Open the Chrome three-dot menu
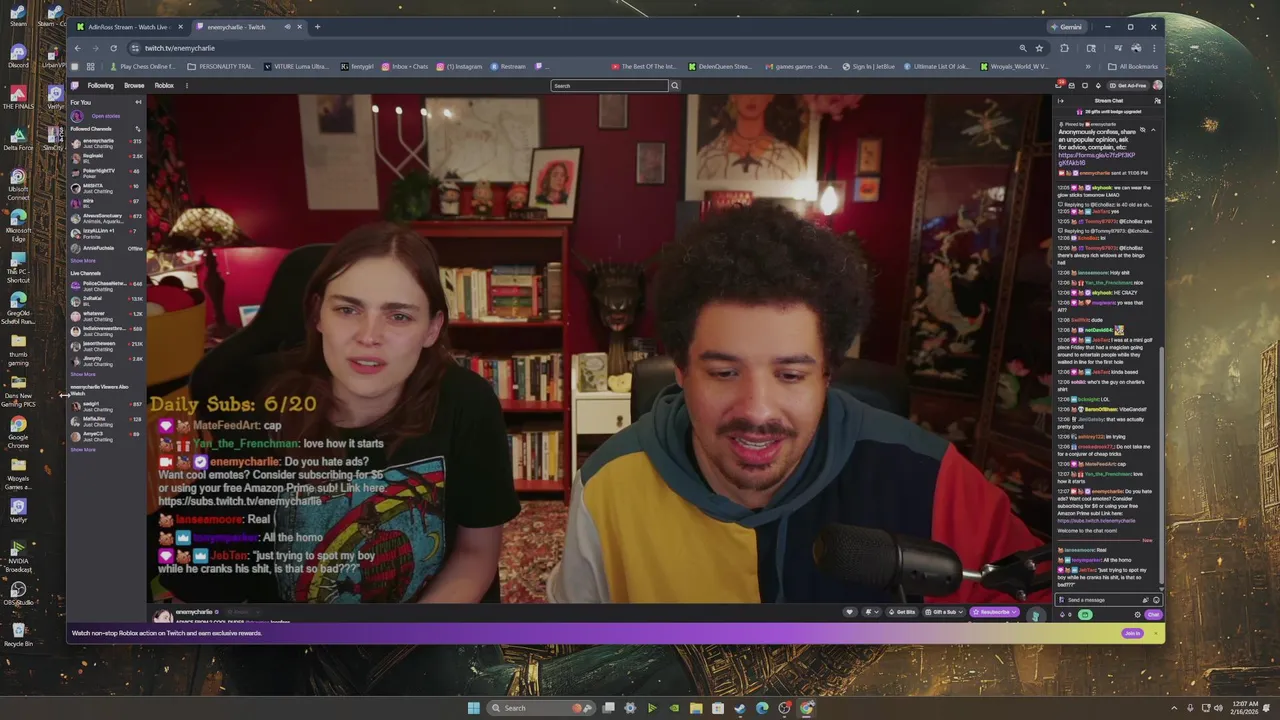The width and height of the screenshot is (1280, 720). [1154, 48]
